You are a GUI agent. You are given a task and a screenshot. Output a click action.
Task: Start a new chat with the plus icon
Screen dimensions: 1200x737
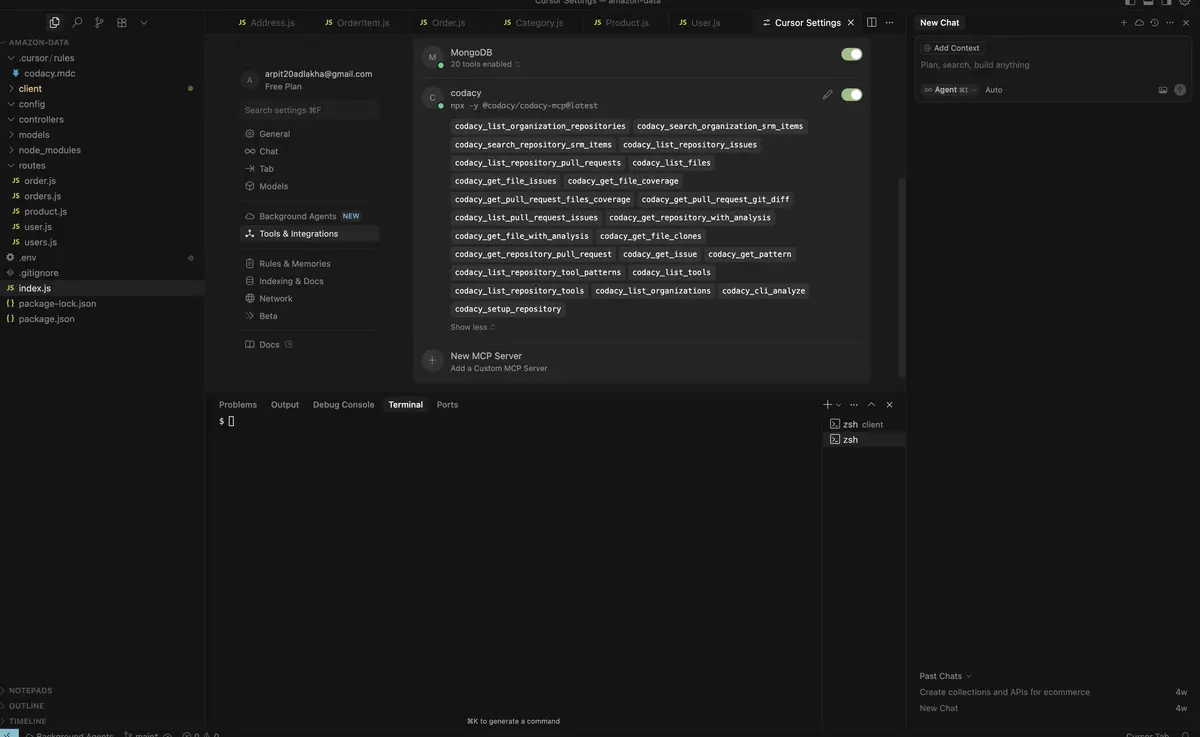click(x=1124, y=22)
